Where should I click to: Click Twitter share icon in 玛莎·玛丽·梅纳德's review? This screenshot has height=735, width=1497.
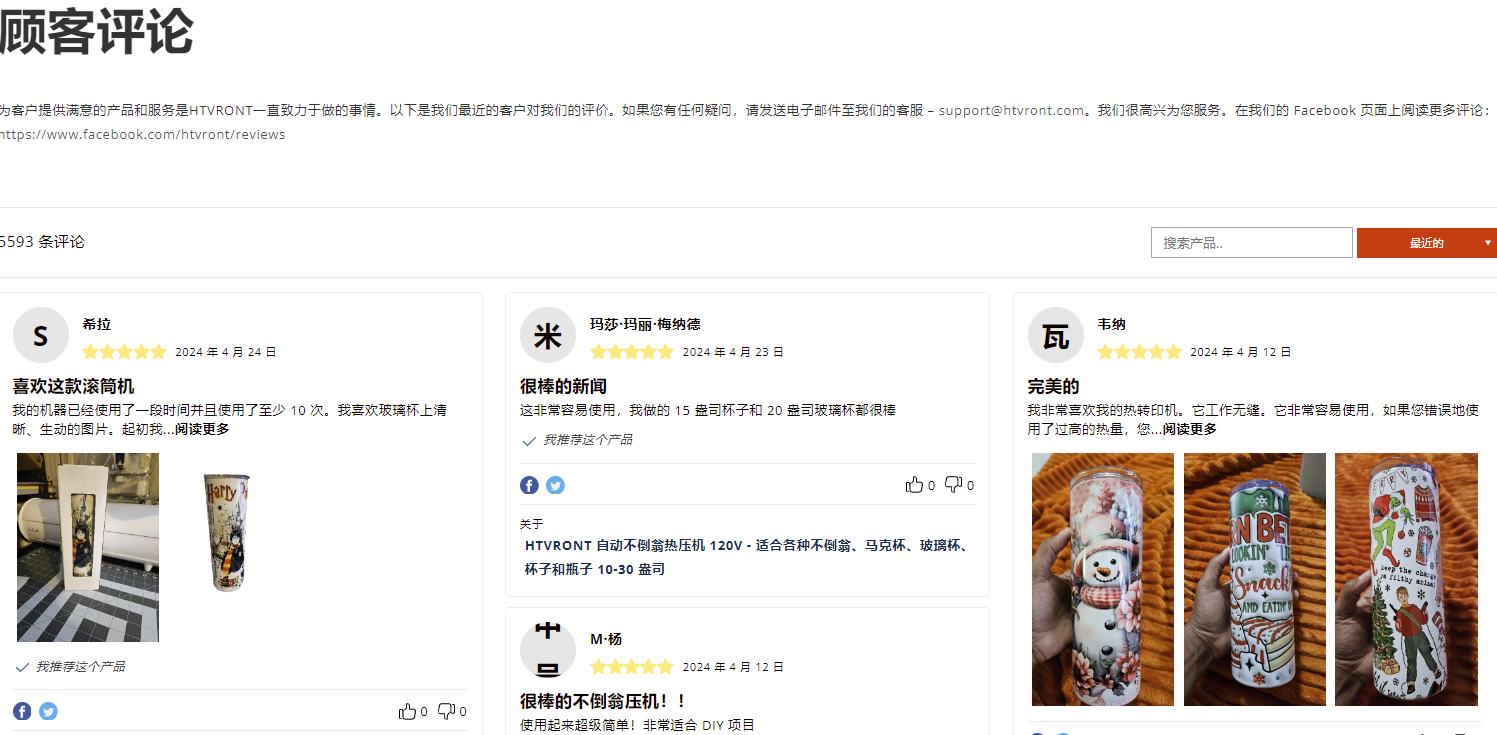coord(555,485)
